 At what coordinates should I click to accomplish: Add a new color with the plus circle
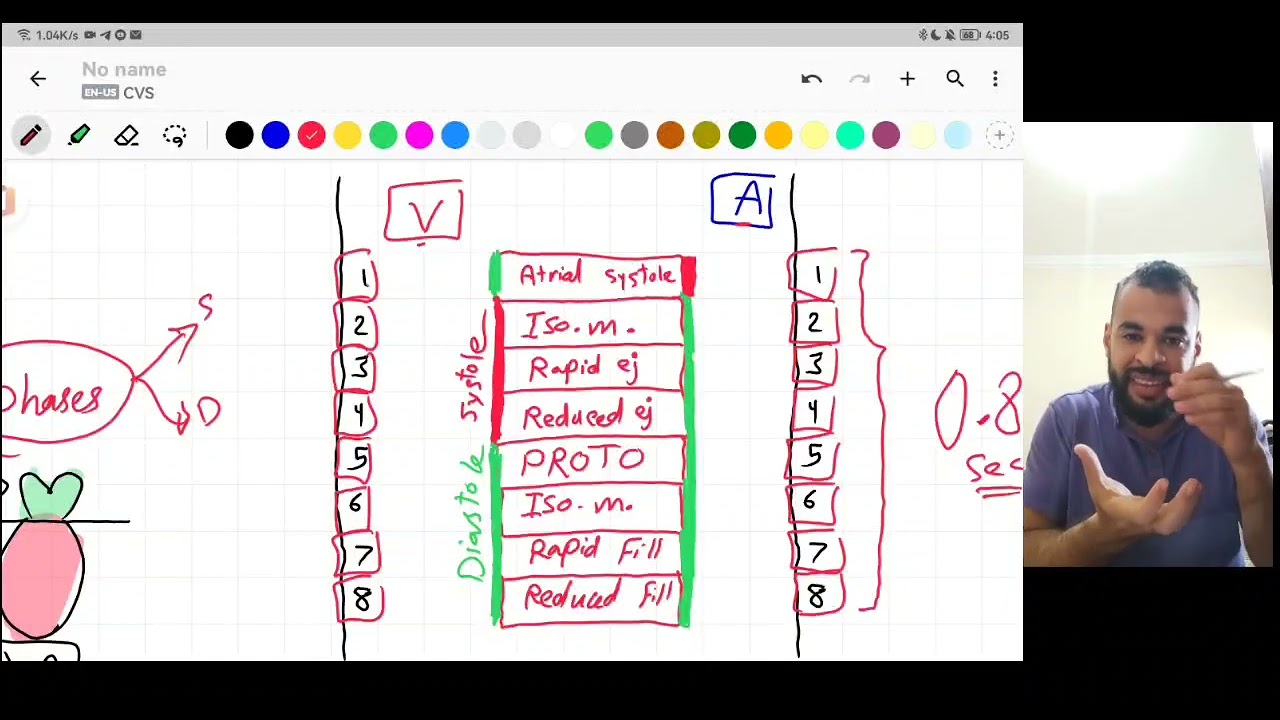[x=999, y=135]
